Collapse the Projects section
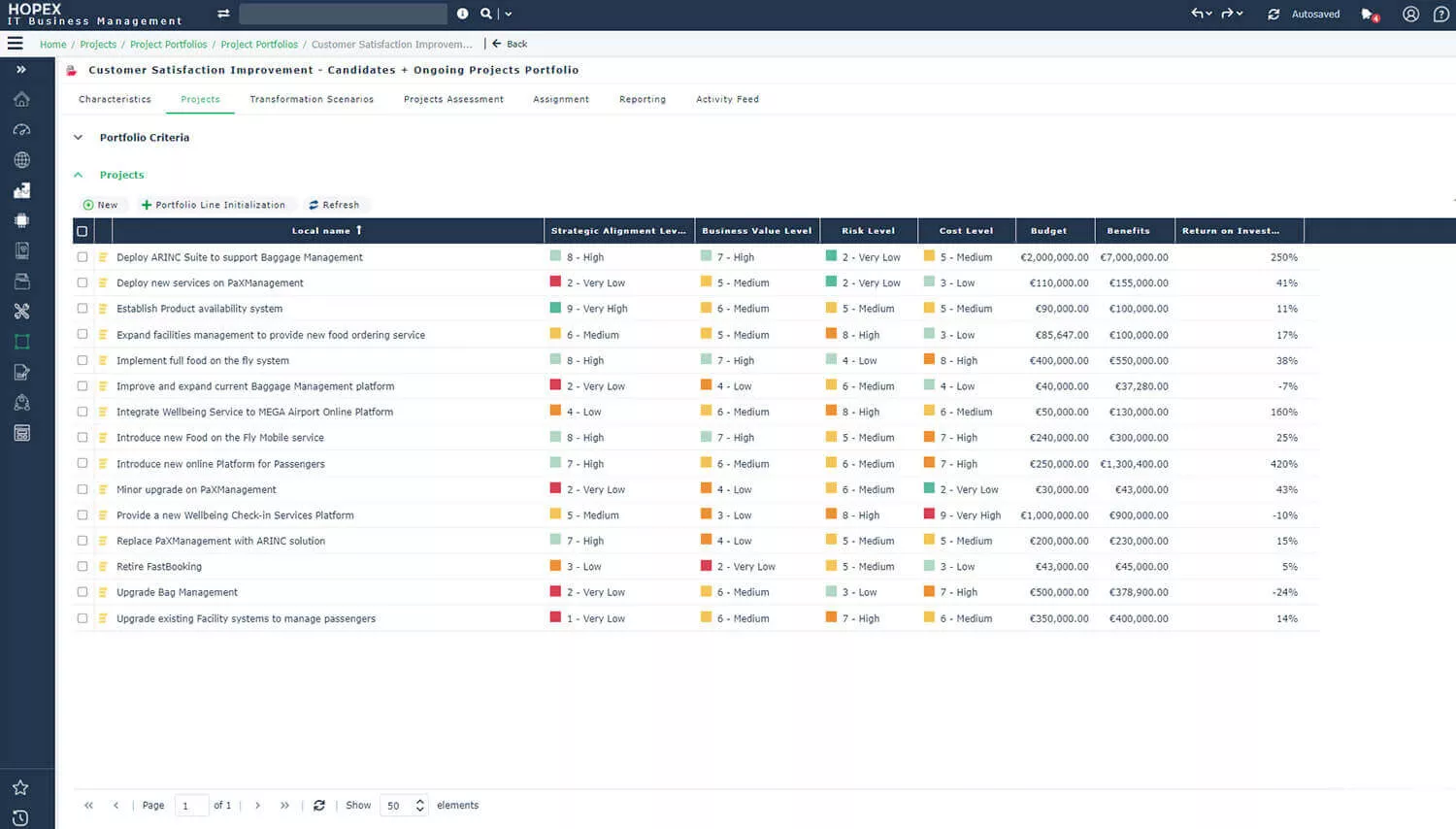 tap(79, 175)
